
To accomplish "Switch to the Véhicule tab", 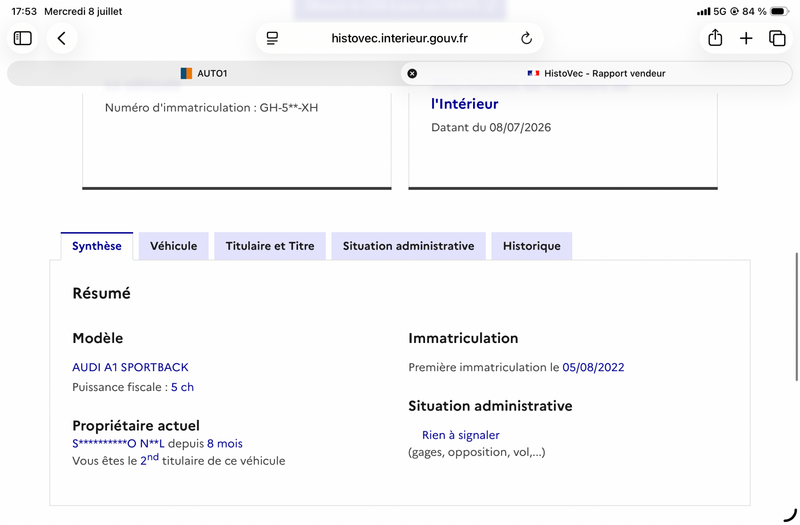I will coord(173,246).
